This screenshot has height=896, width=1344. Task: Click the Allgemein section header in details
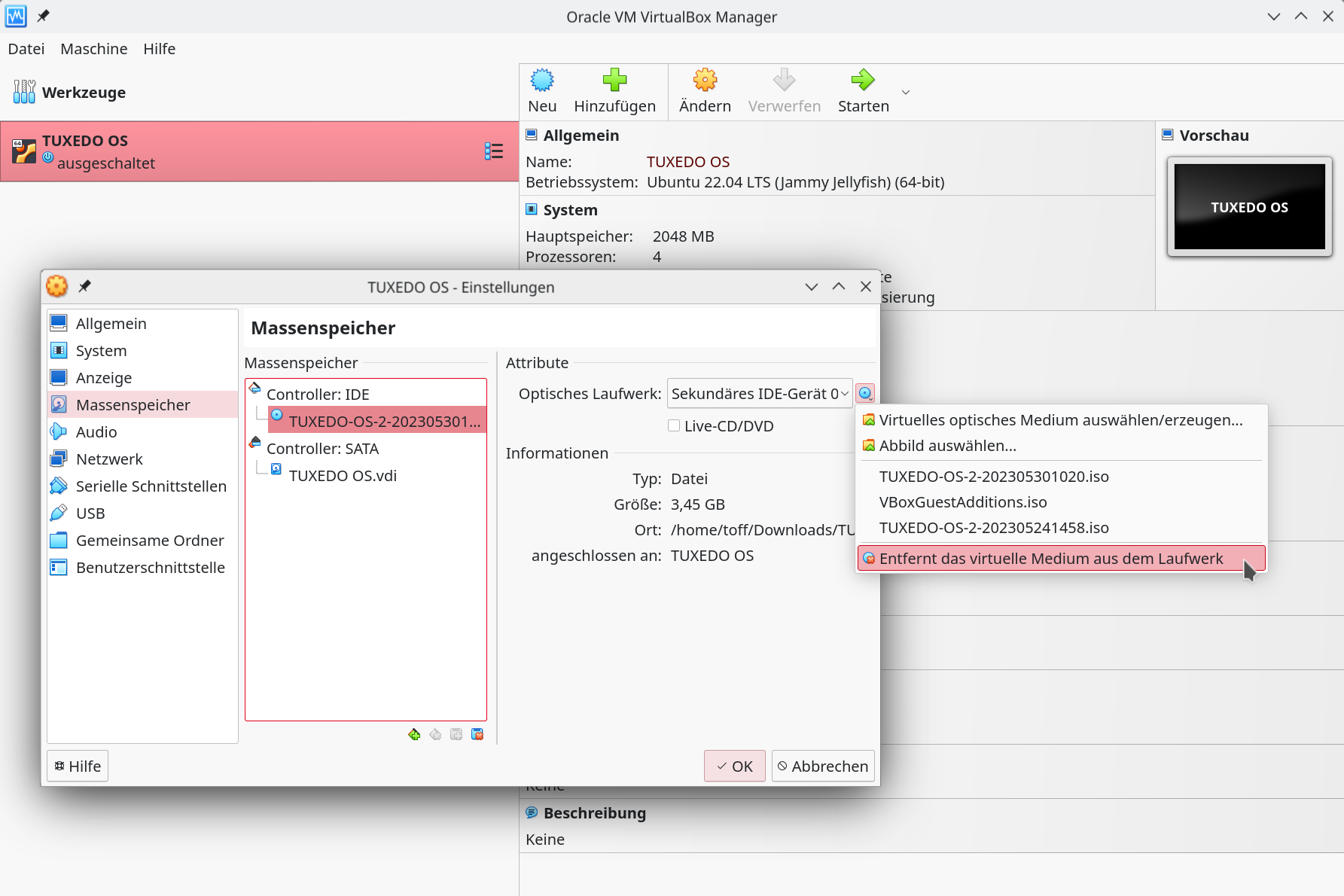(x=581, y=136)
